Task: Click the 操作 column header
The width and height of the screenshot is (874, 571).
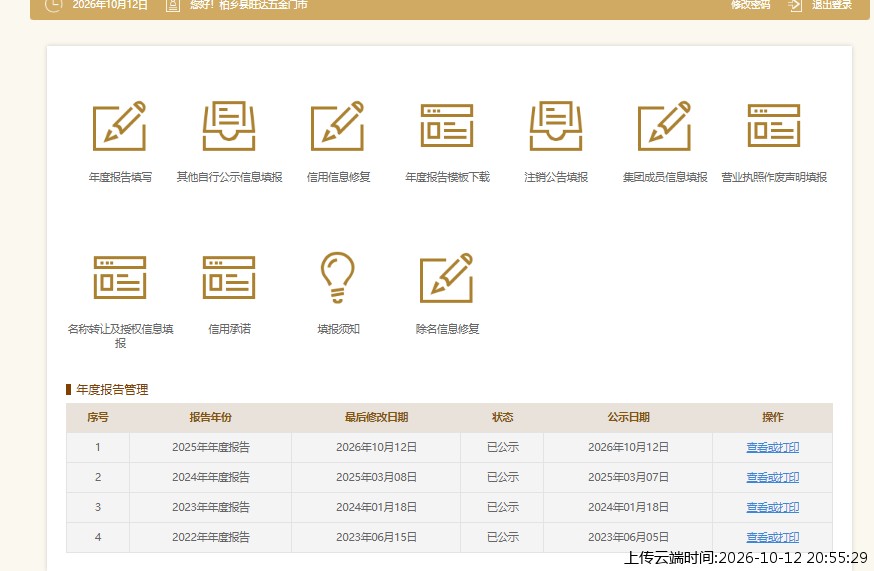Action: click(x=773, y=417)
